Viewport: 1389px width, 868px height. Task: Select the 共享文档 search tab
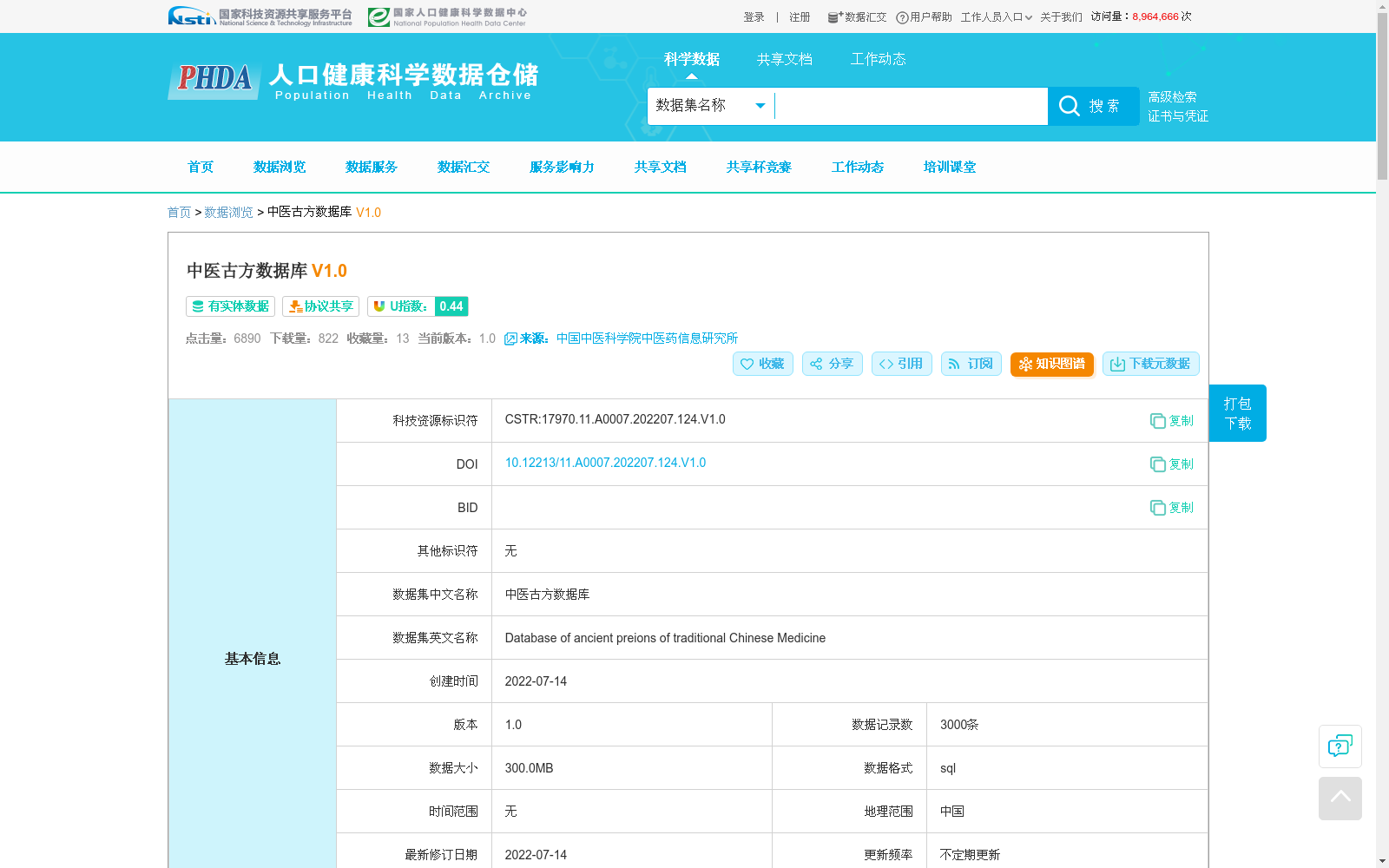click(785, 59)
